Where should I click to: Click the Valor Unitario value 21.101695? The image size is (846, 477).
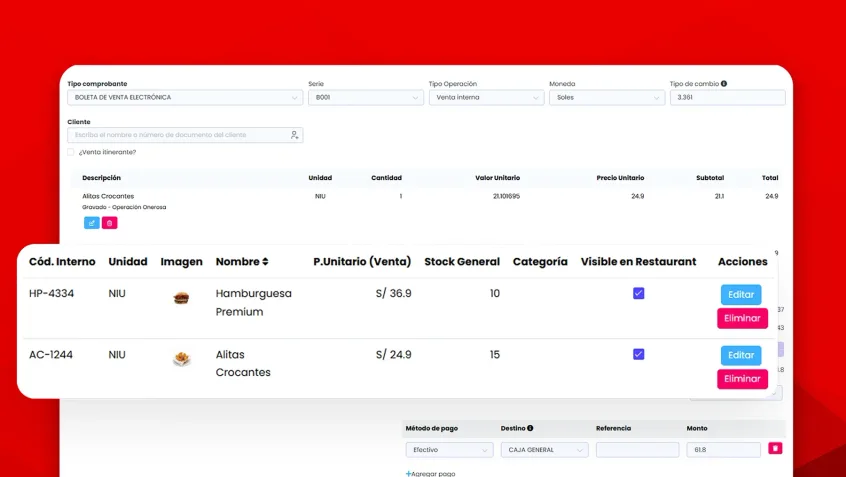tap(507, 196)
